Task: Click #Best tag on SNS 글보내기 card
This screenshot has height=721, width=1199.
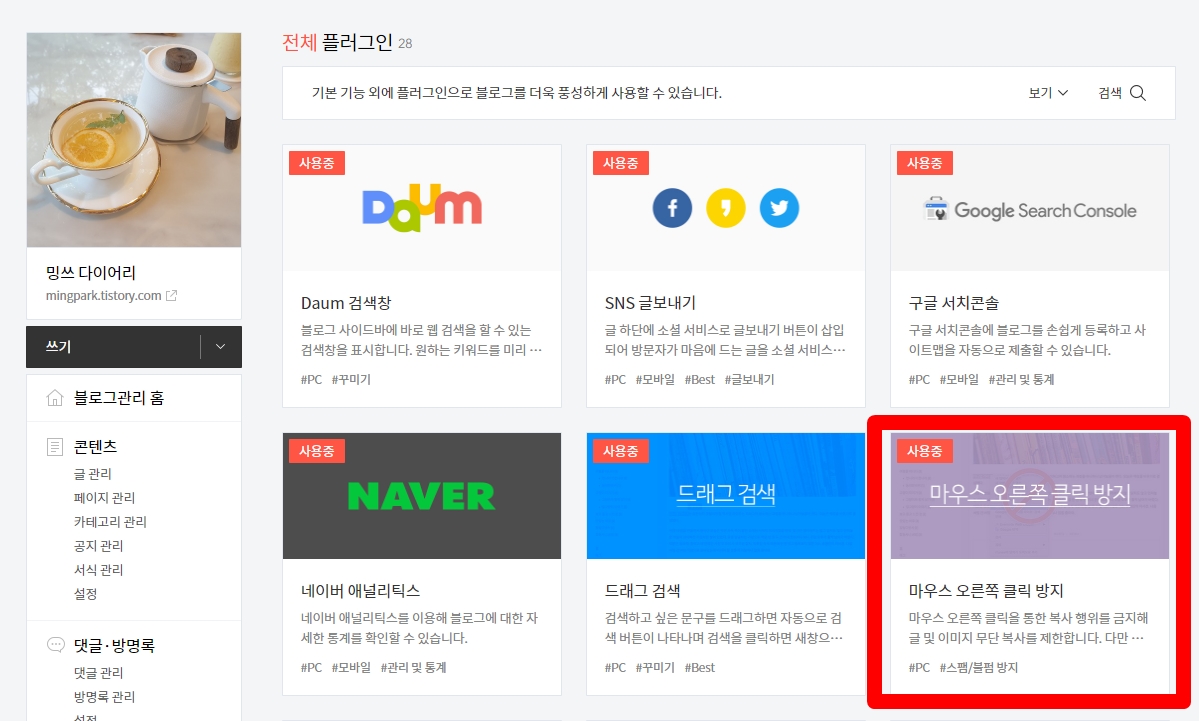Action: 700,379
